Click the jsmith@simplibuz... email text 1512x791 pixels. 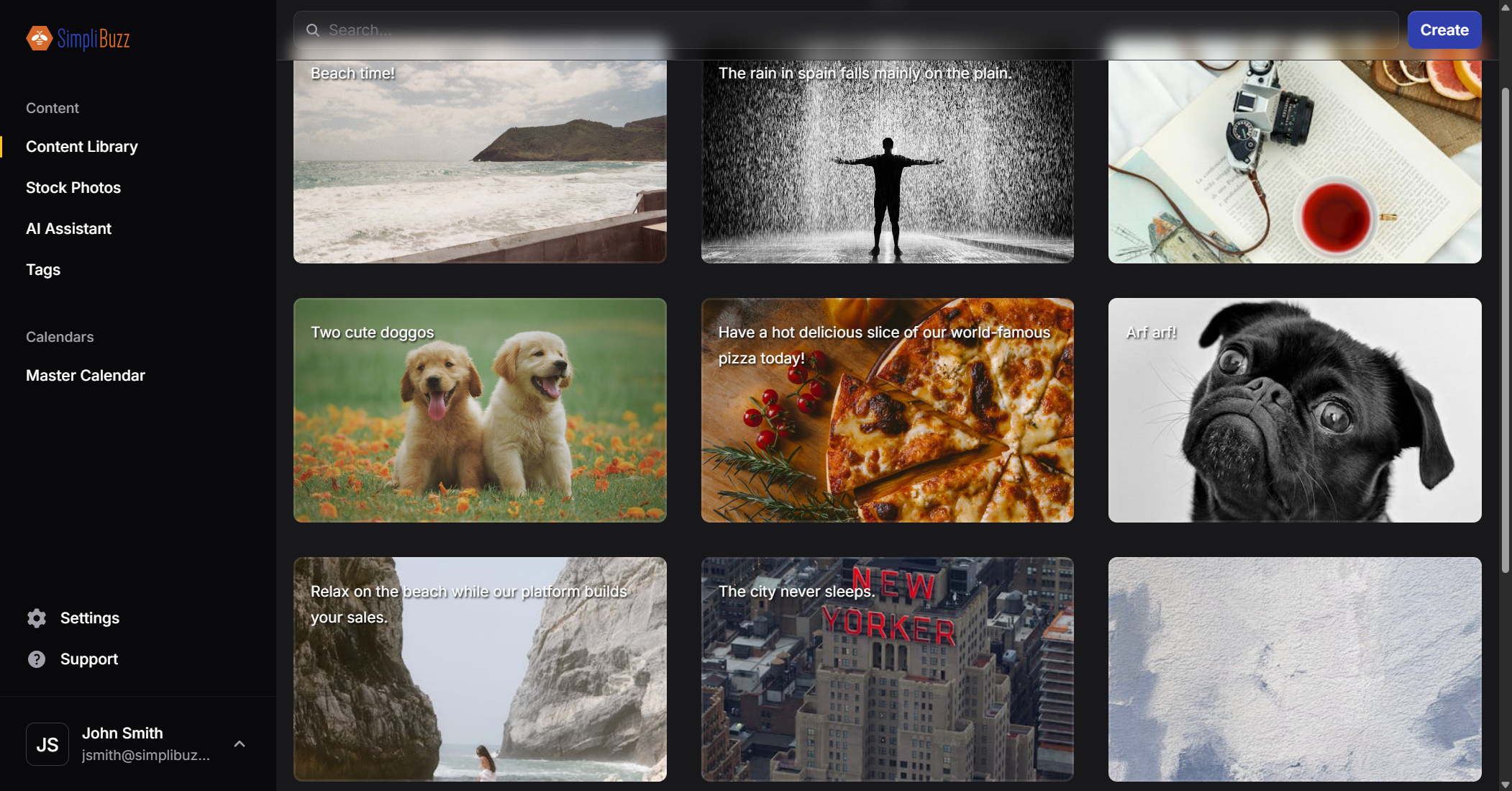point(146,756)
